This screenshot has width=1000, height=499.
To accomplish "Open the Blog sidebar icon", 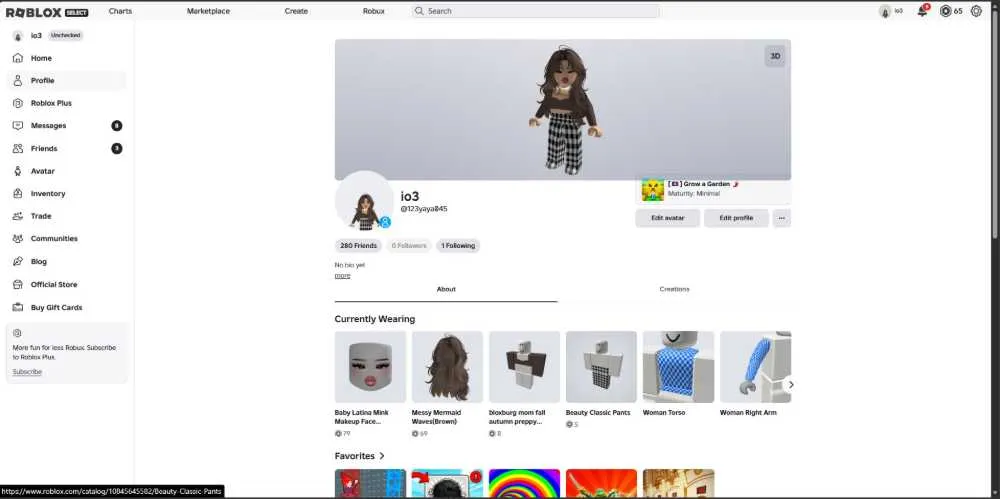I will click(18, 262).
